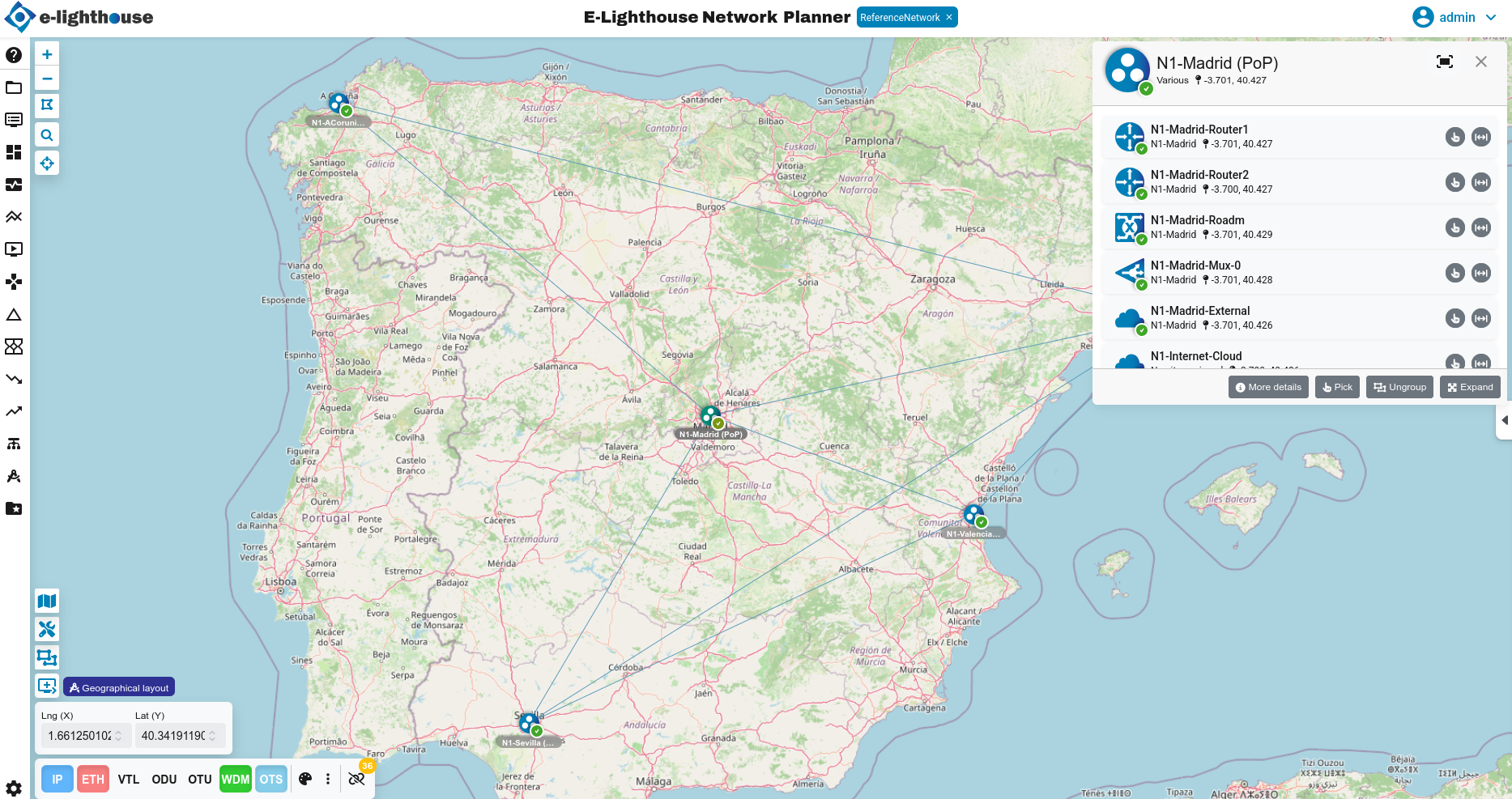
Task: Click fit-width icon for N1-Madrid-Mux-0
Action: (x=1481, y=273)
